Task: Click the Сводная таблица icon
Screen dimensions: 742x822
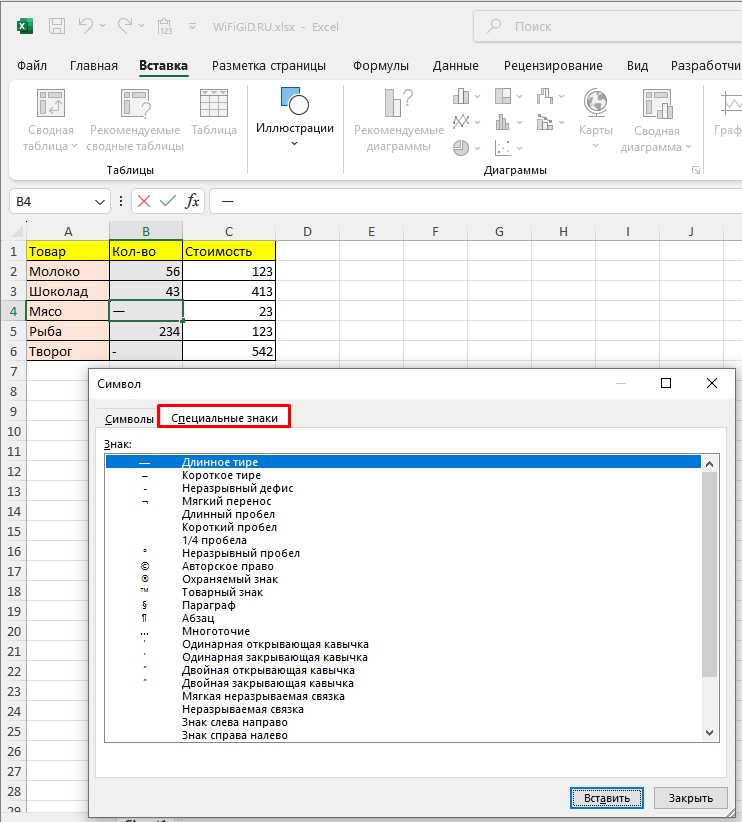Action: point(51,103)
